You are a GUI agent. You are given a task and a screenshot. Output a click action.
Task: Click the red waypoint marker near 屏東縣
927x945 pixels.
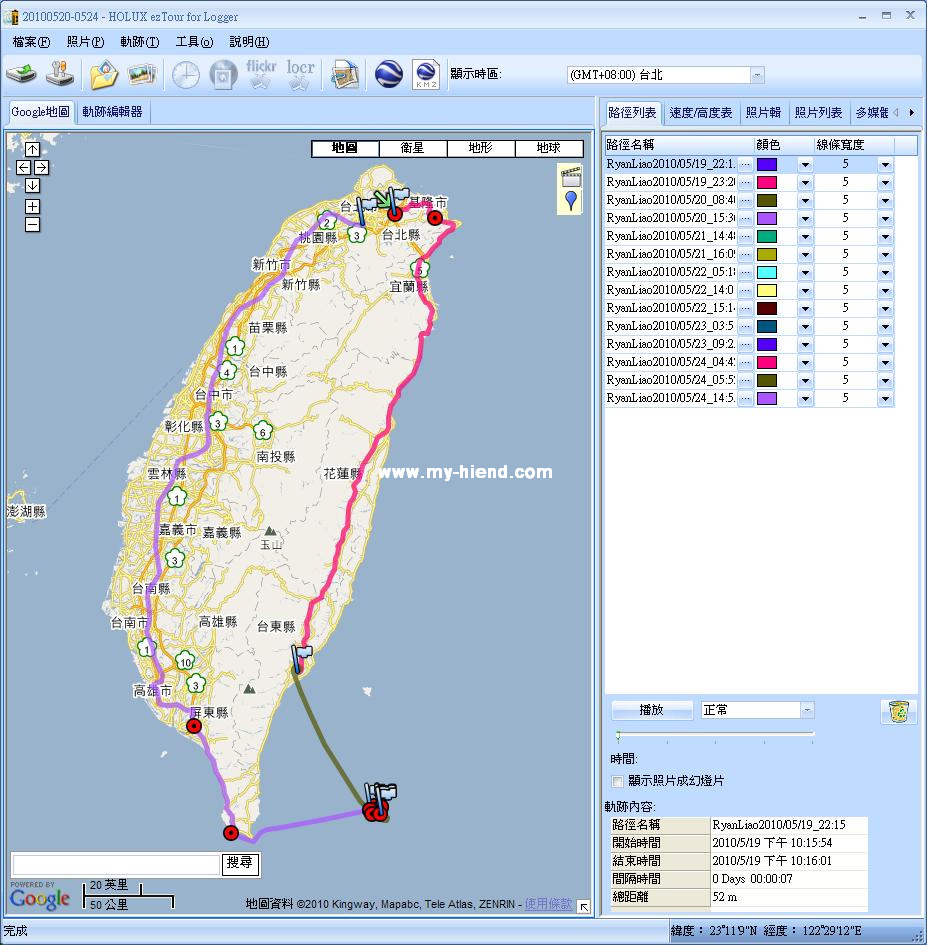(x=193, y=726)
